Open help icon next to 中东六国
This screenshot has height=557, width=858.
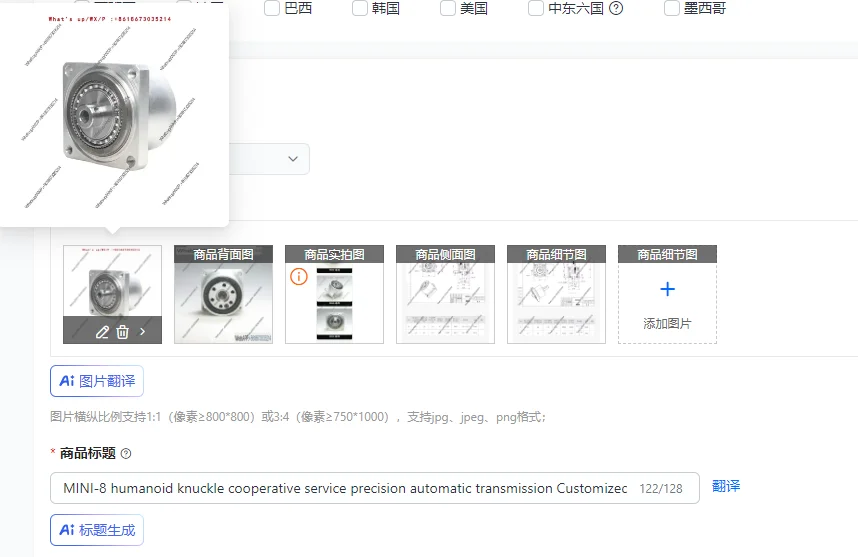coord(616,8)
